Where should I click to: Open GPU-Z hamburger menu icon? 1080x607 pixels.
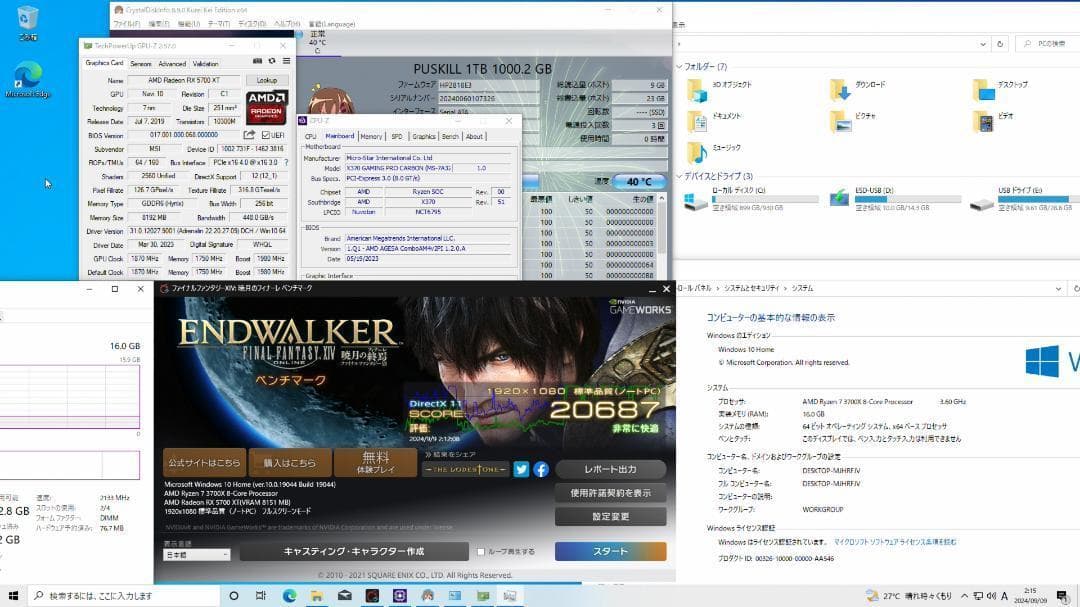(287, 62)
